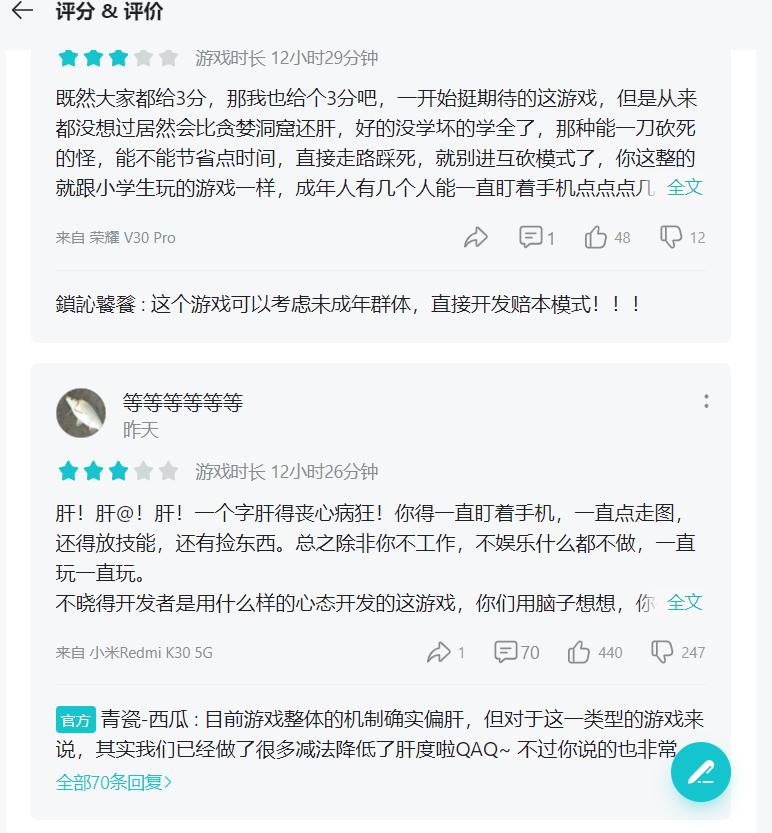
Task: Dislike the review with 12 thumbs down
Action: coord(682,237)
